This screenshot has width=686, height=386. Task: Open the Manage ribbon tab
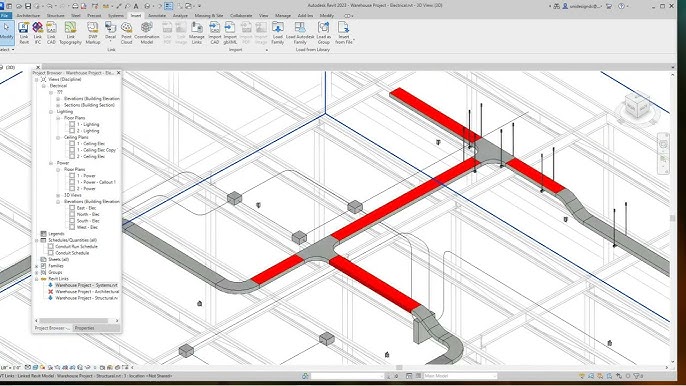click(x=283, y=15)
